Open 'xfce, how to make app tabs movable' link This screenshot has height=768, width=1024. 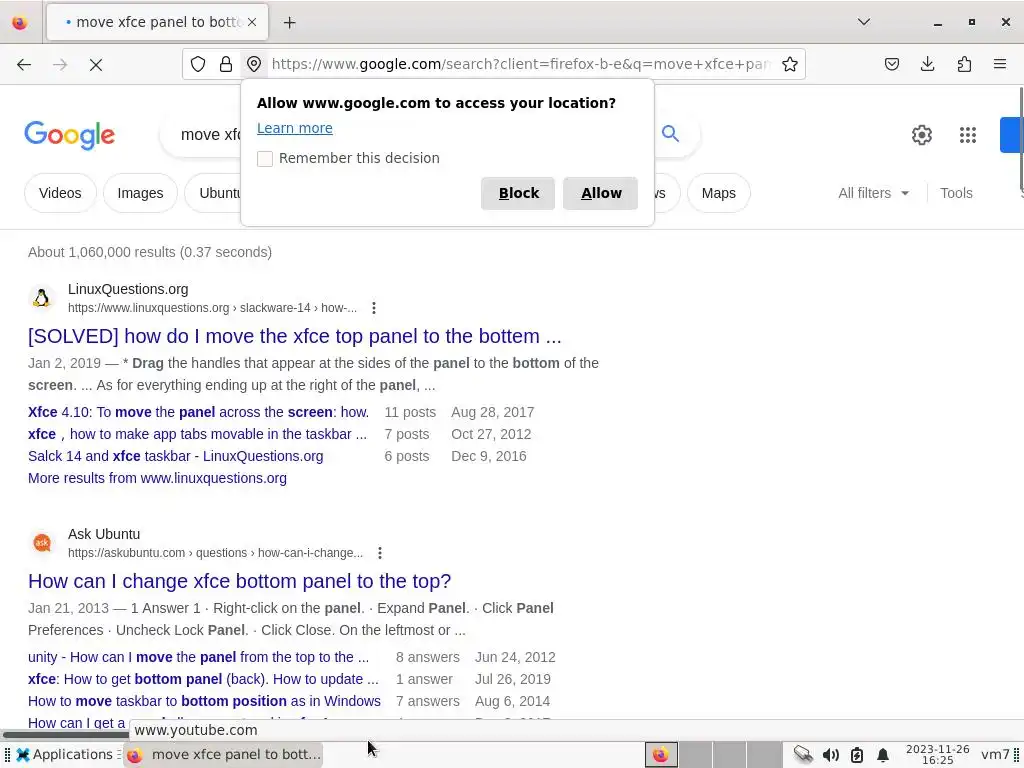click(197, 434)
